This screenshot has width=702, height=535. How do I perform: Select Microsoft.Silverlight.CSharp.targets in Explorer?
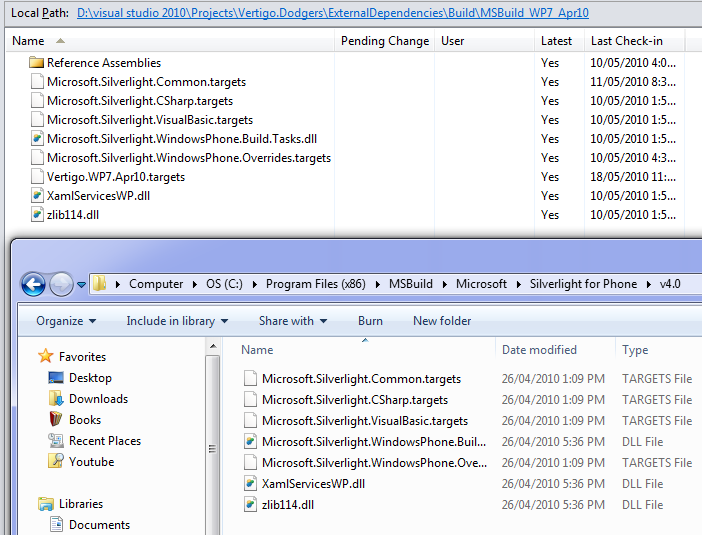click(x=355, y=400)
